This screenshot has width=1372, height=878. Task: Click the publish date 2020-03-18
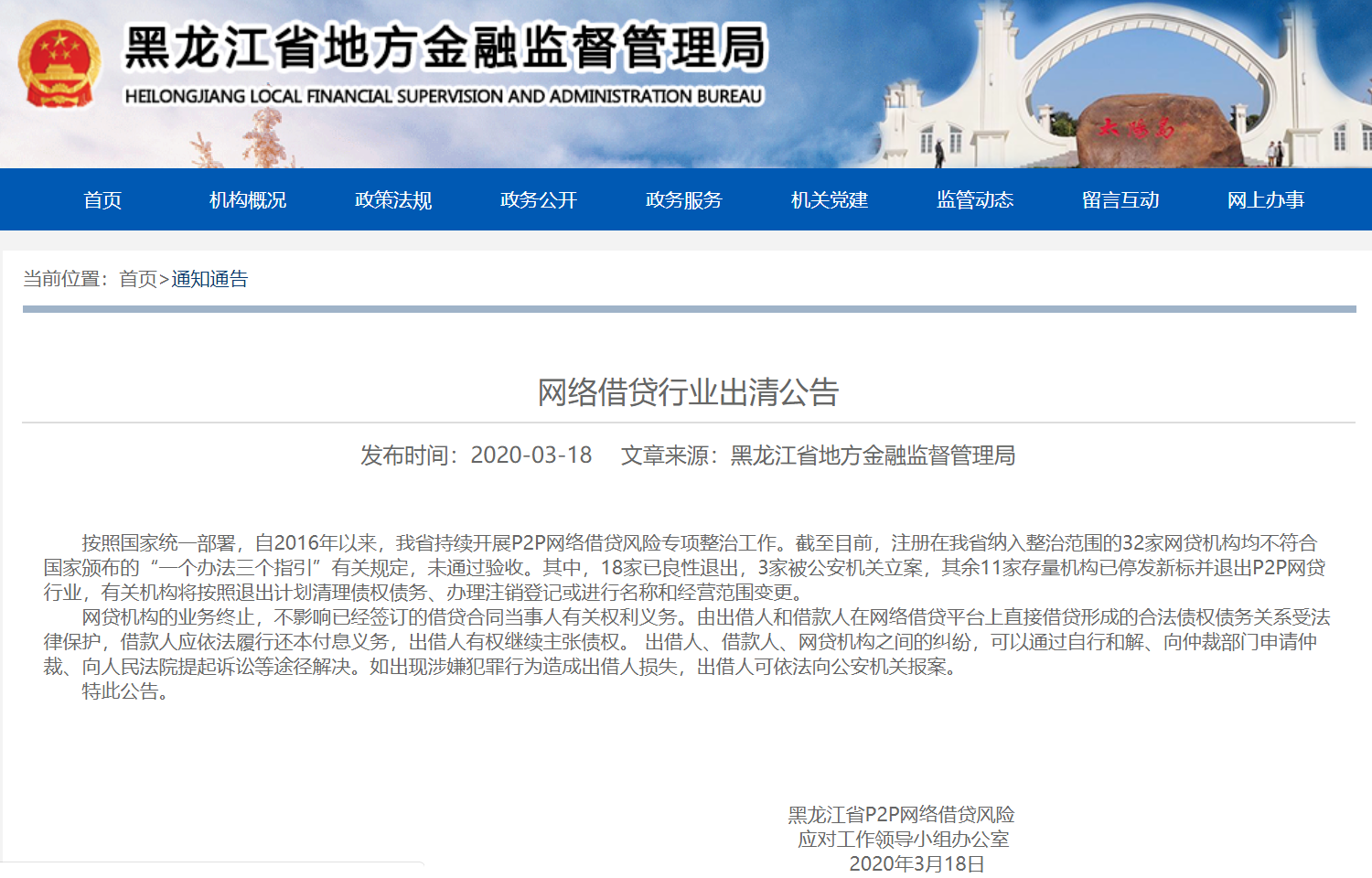pos(531,455)
